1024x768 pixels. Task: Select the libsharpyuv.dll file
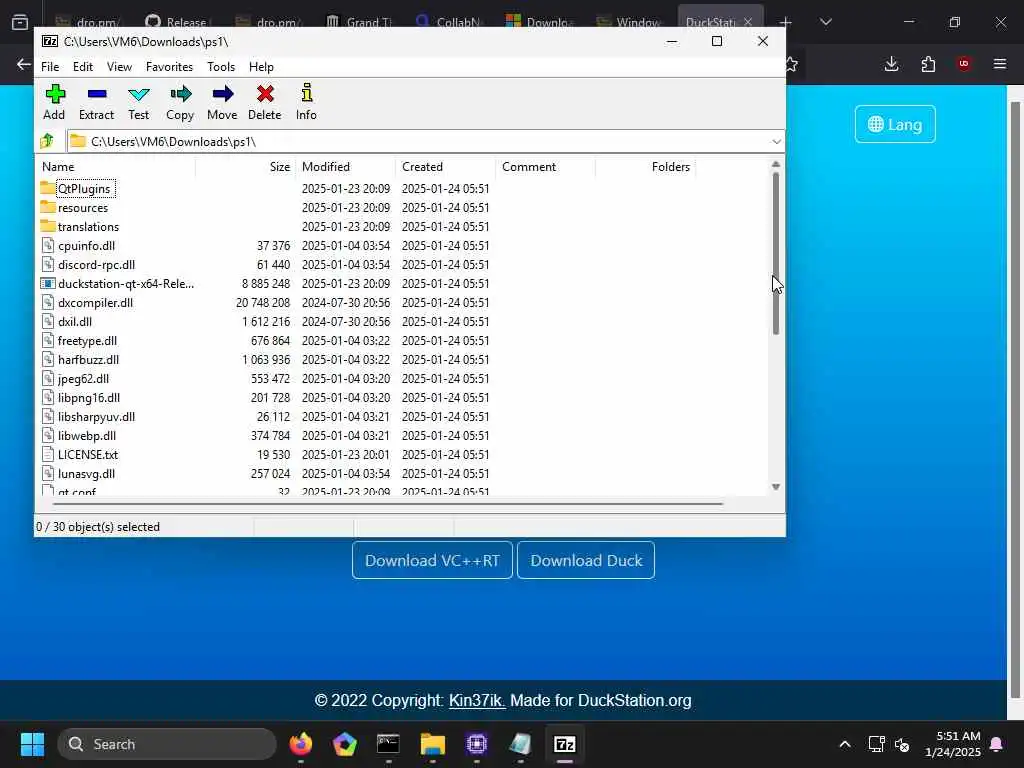(97, 416)
